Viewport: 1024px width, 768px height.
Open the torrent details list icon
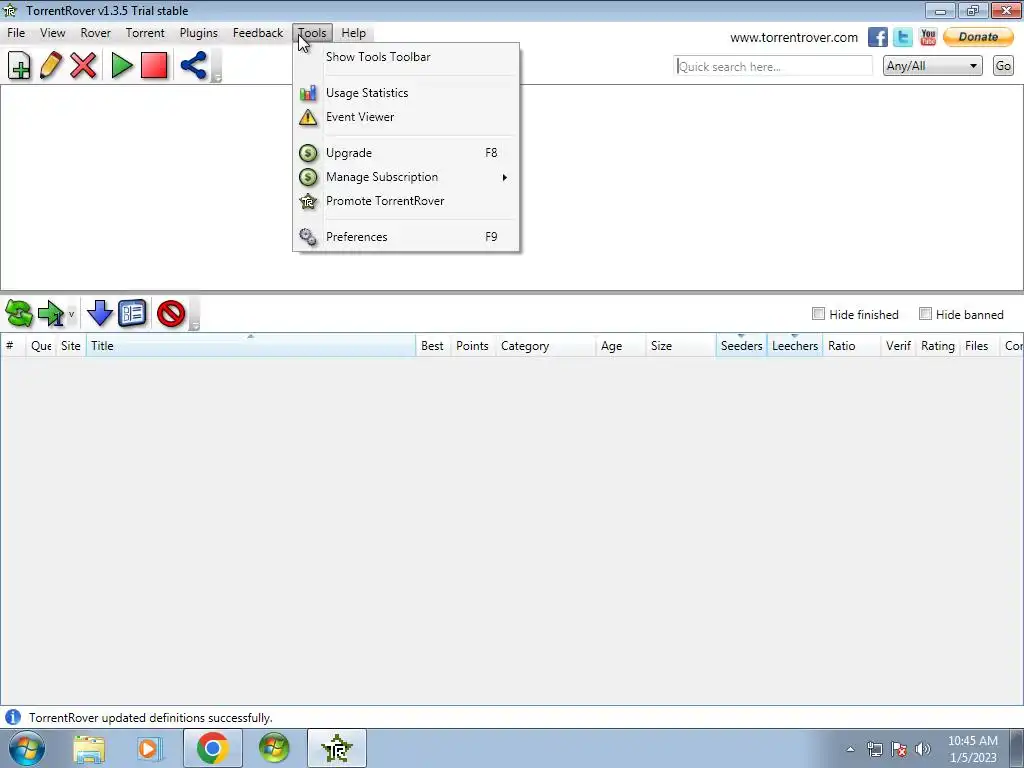pos(133,313)
